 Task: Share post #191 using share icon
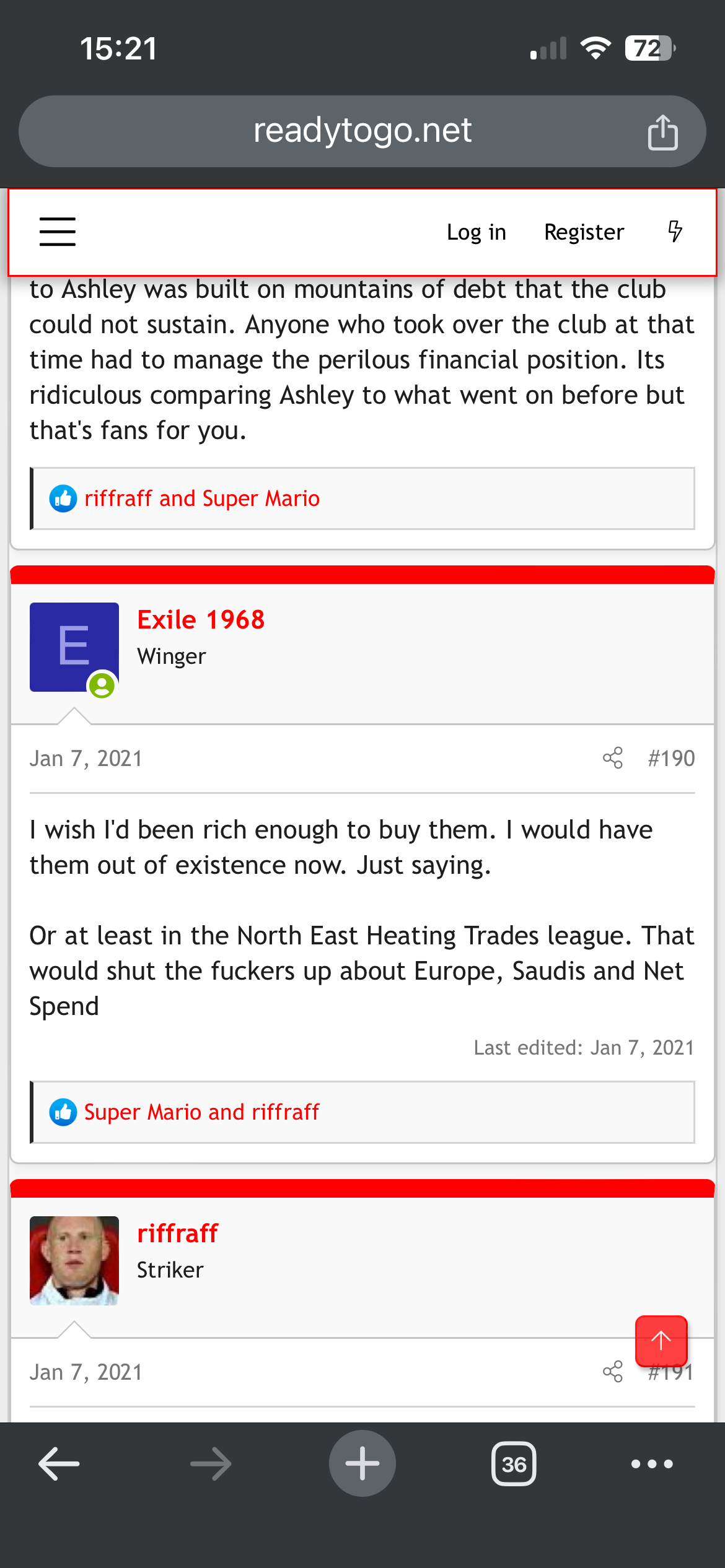(613, 1372)
